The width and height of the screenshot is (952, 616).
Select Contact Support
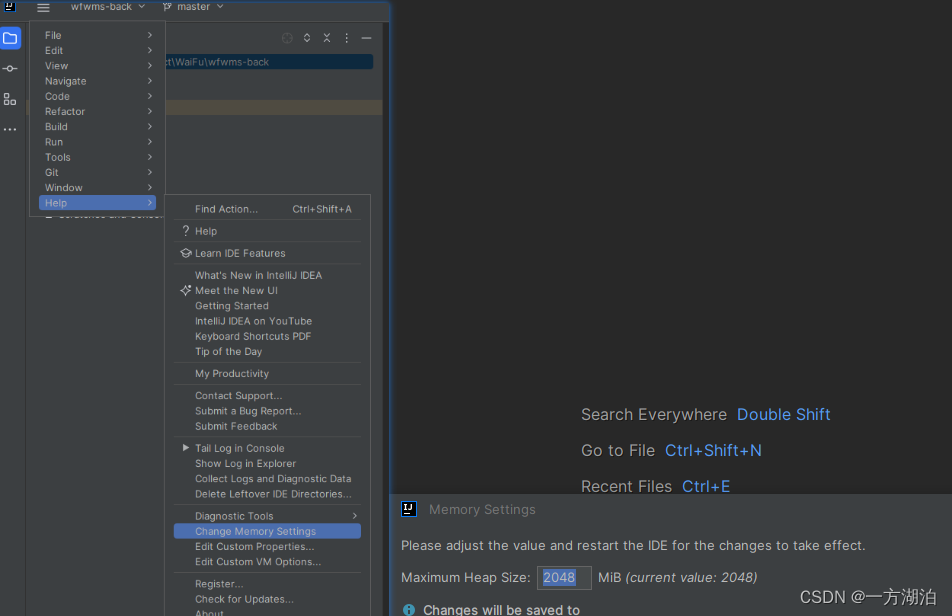tap(267, 396)
